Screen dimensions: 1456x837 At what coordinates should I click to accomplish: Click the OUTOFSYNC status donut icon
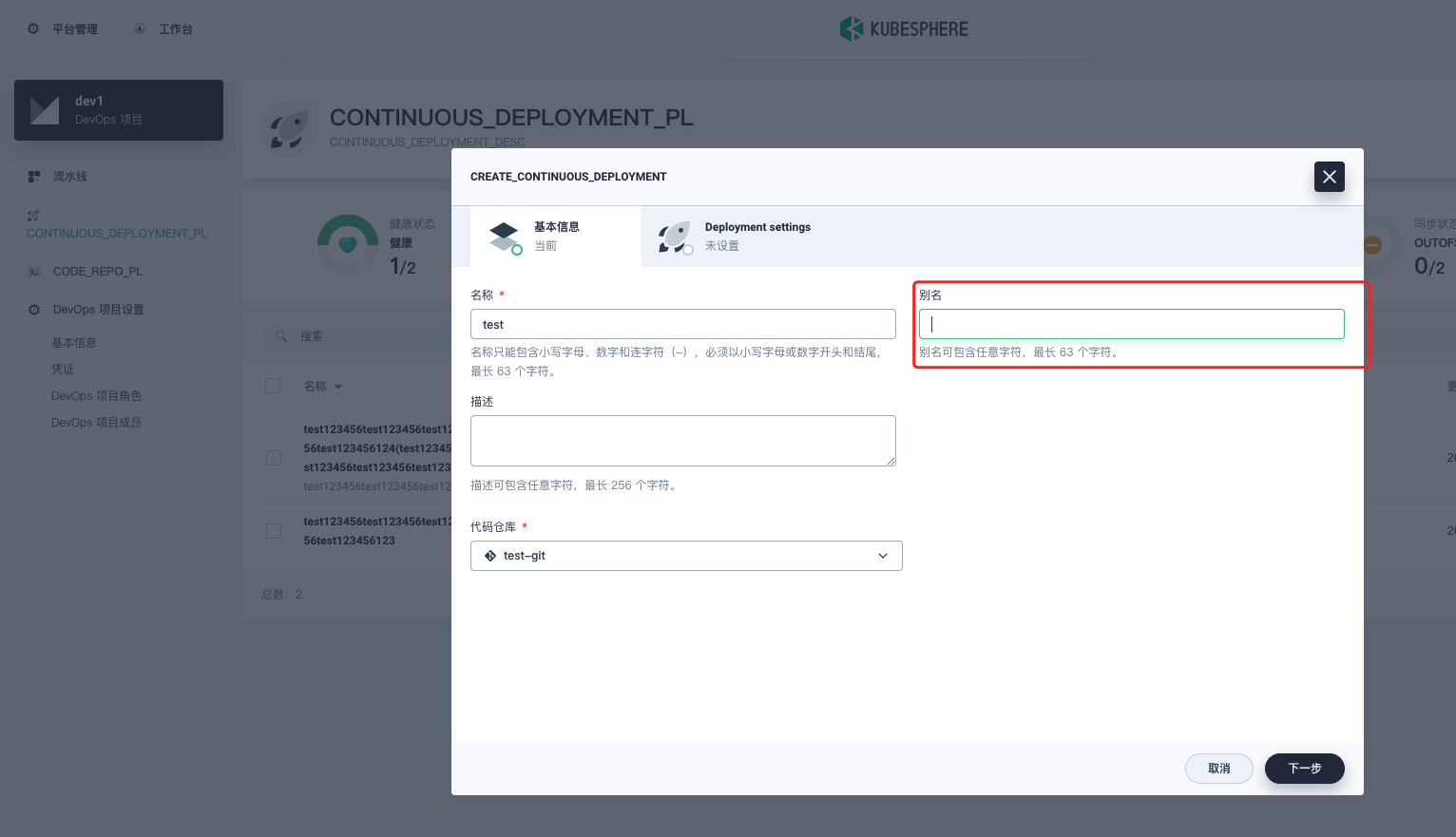1372,245
